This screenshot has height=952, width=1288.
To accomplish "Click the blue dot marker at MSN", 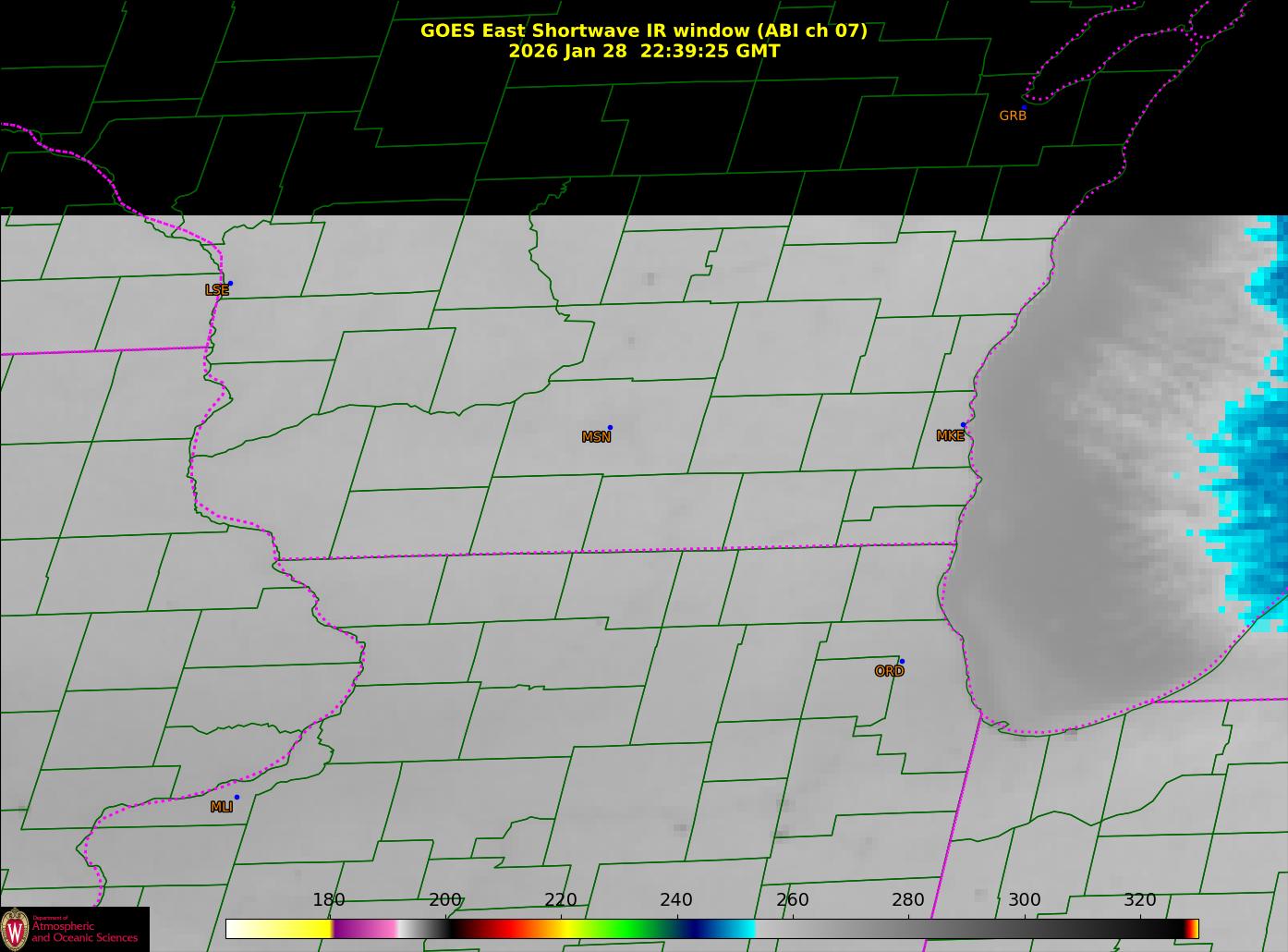I will 610,427.
